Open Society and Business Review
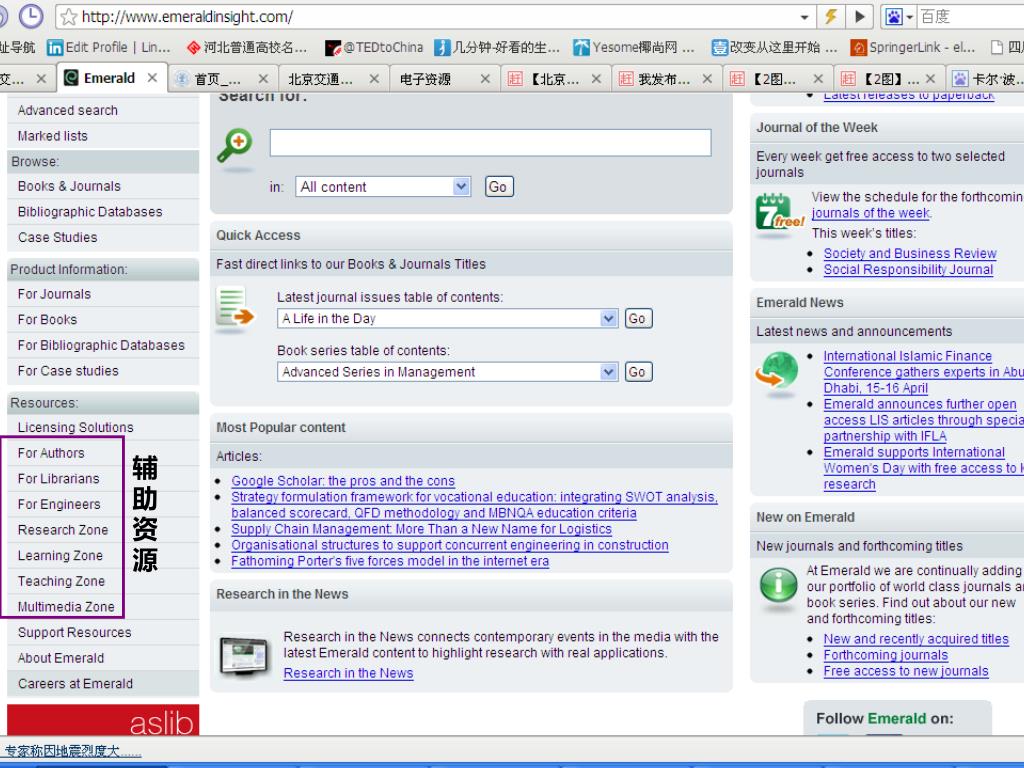 click(910, 253)
